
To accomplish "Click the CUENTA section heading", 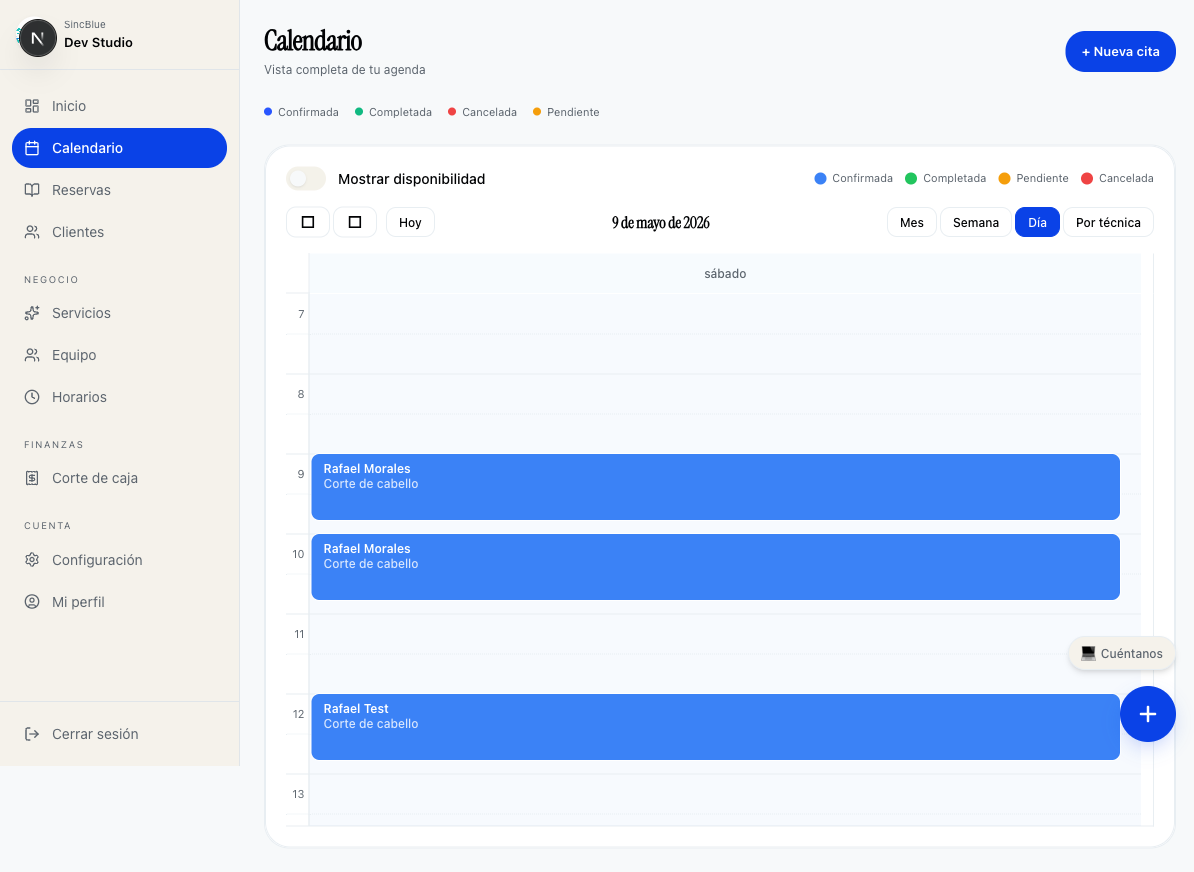I will (x=47, y=525).
